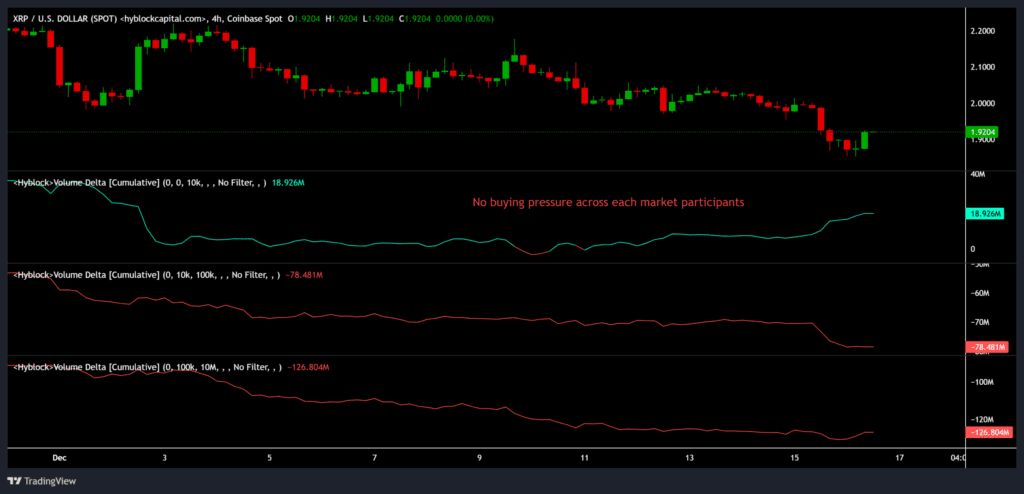Click the teal 18.926M axis value tag
Screen dimensions: 1024x494
[x=985, y=214]
